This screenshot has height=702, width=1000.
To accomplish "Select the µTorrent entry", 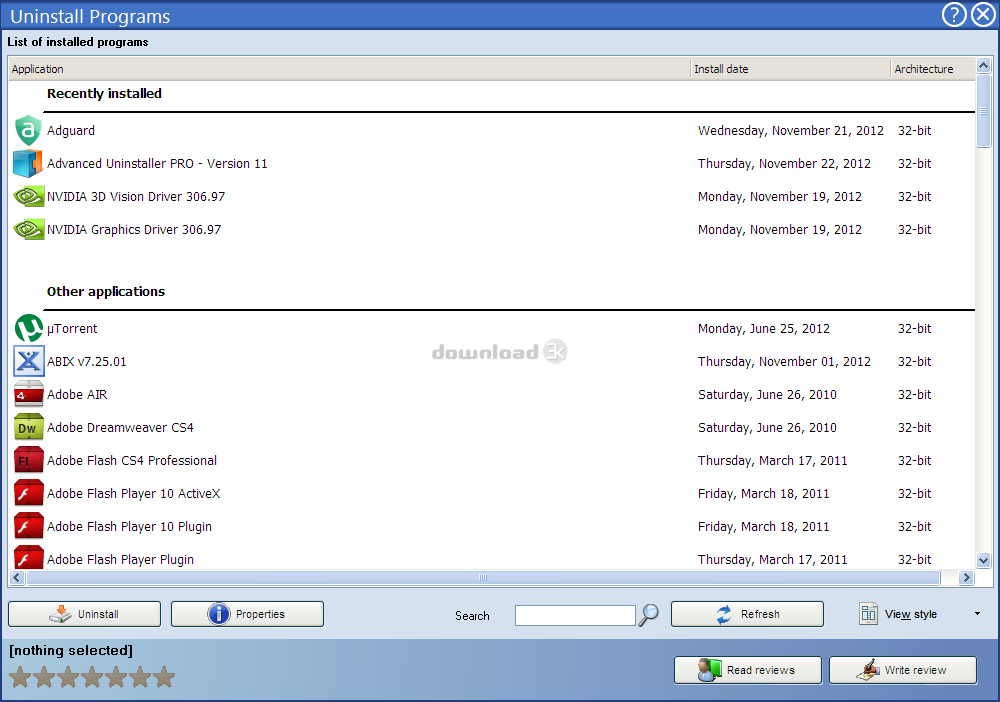I will tap(492, 328).
